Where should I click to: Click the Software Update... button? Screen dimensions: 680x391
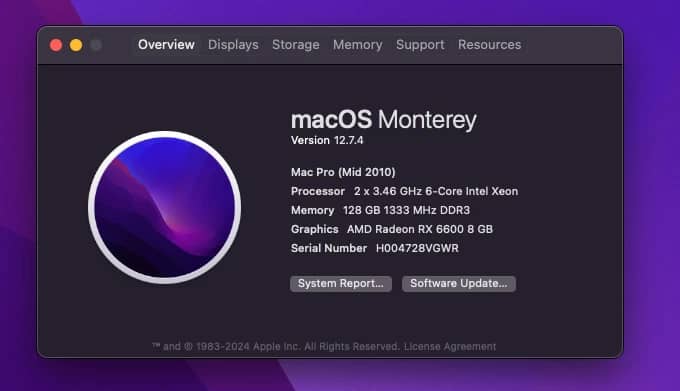pyautogui.click(x=459, y=283)
